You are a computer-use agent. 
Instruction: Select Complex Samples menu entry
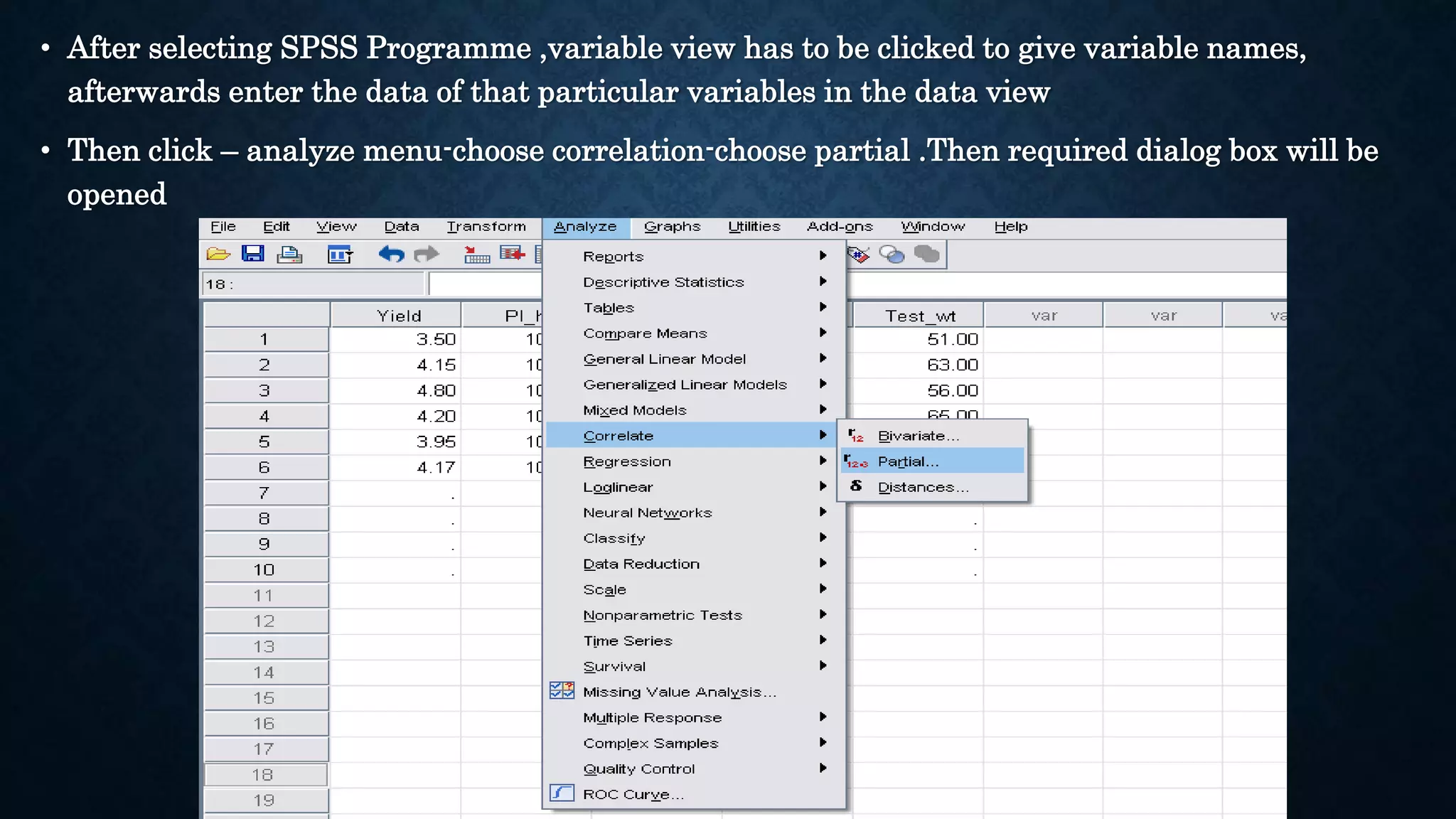[x=695, y=743]
